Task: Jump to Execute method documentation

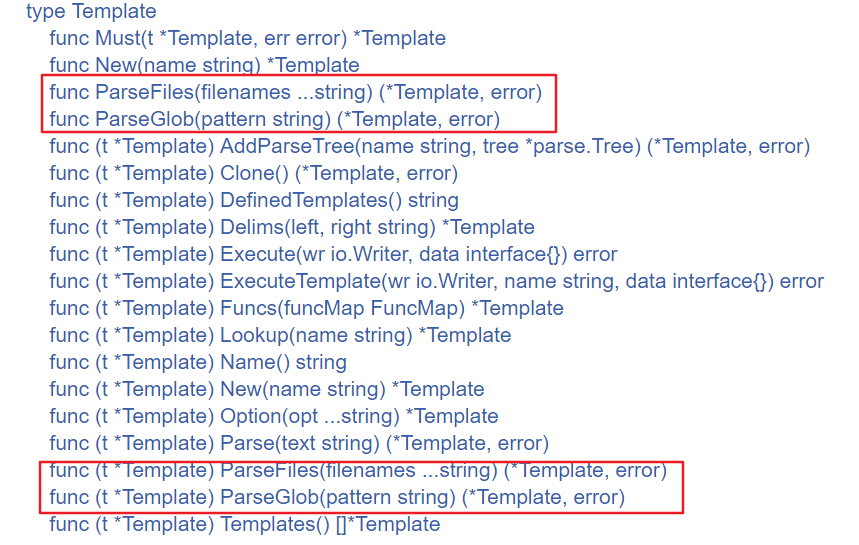Action: point(333,255)
